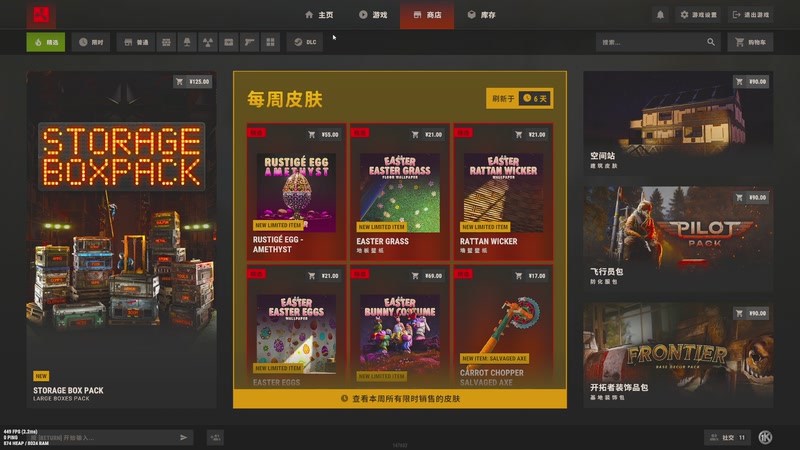
Task: Open the 飞行员包 Pilot Pack card
Action: [x=678, y=239]
